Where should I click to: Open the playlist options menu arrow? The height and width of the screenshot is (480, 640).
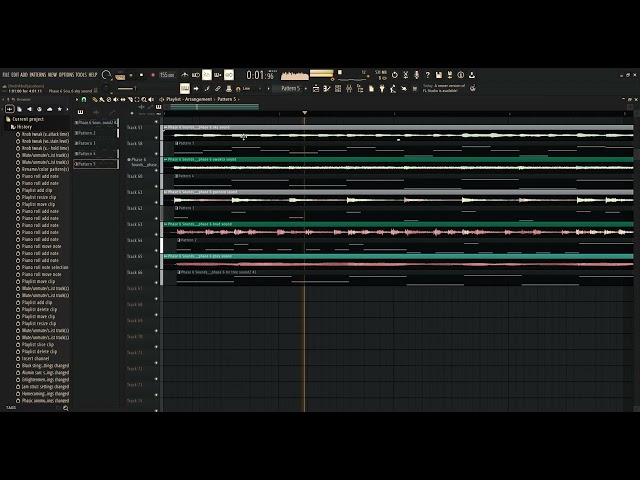tap(77, 99)
